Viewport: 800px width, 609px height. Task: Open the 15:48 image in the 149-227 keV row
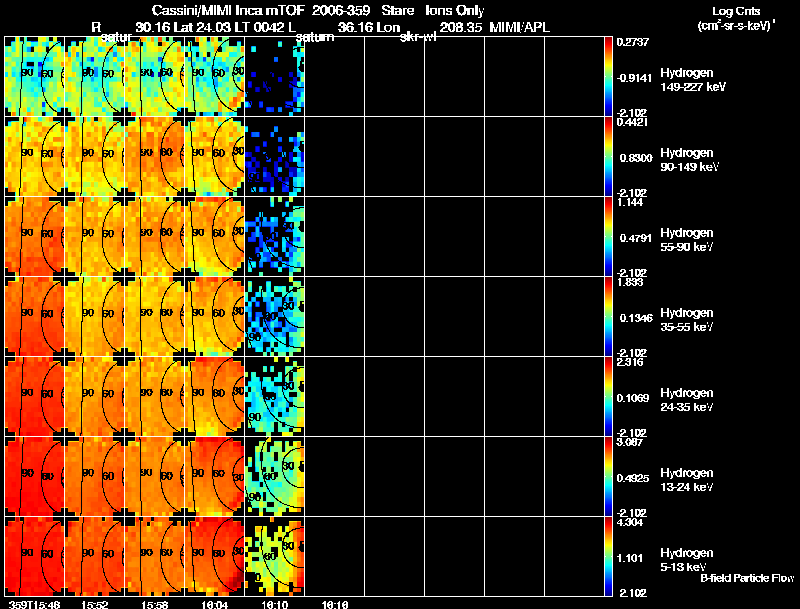34,76
